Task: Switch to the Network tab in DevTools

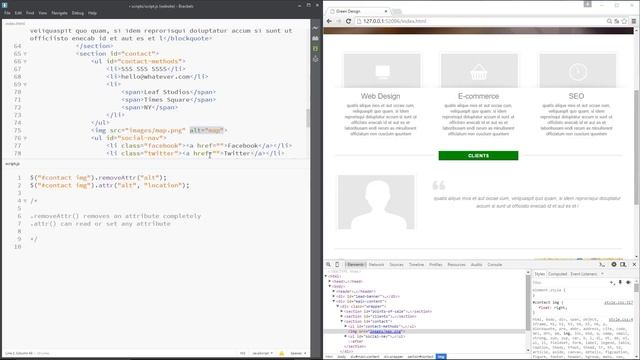Action: point(376,265)
